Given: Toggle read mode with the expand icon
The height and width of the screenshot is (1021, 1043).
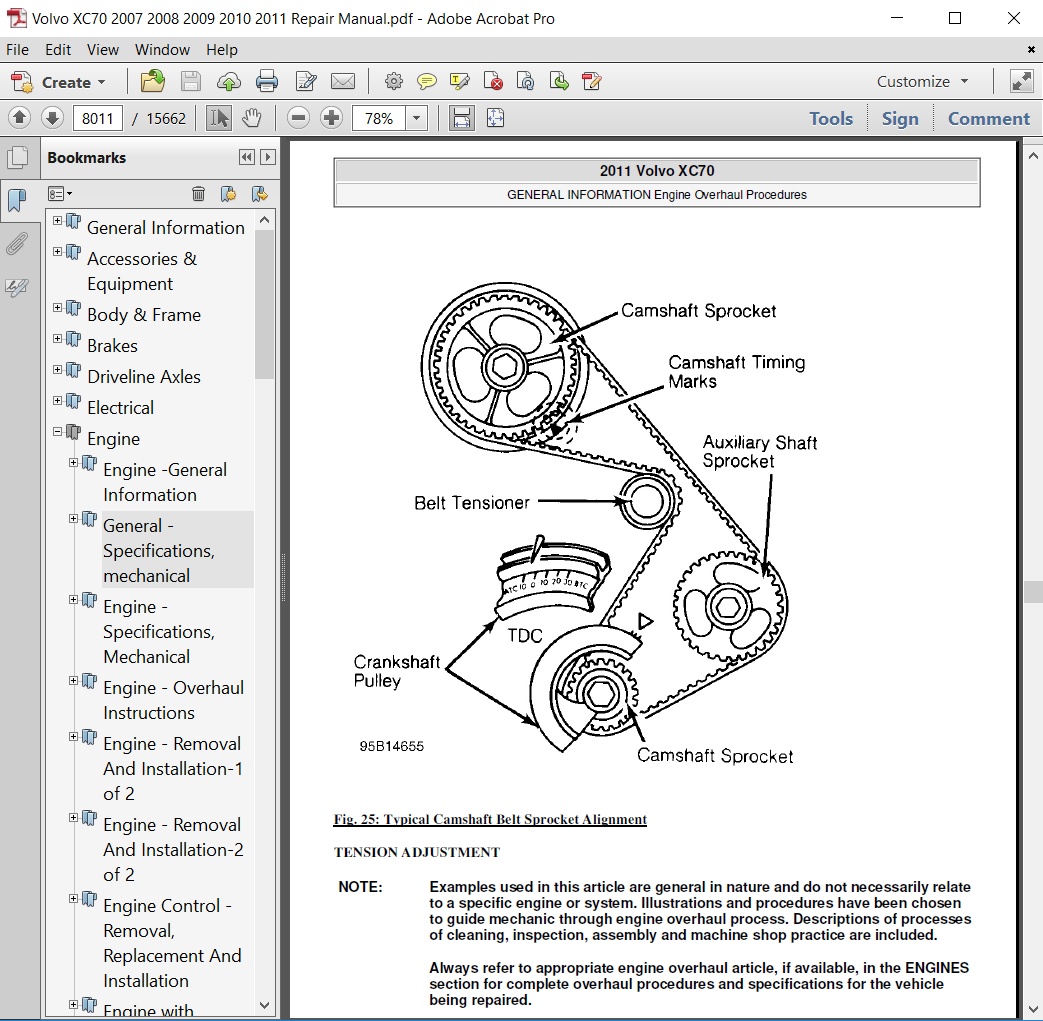Looking at the screenshot, I should click(1021, 81).
